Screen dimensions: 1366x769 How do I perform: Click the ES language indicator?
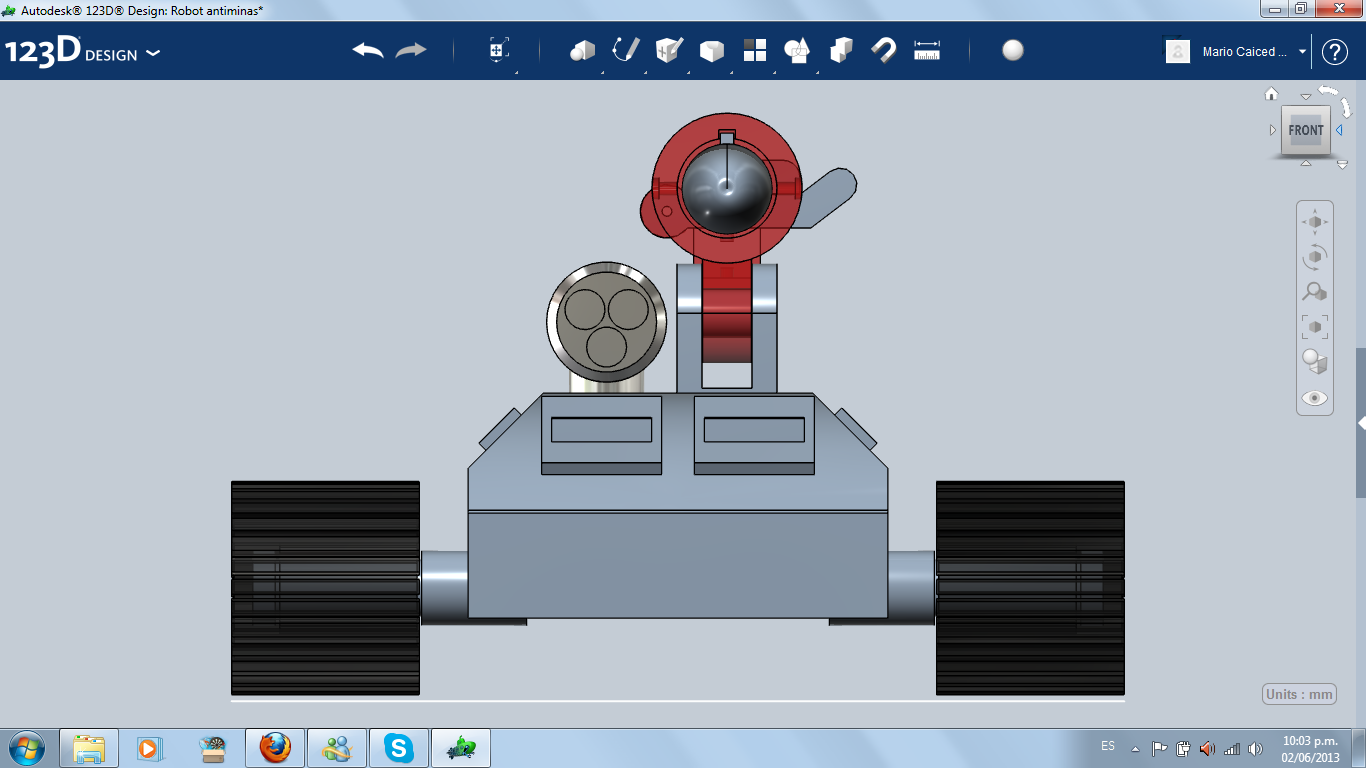coord(1108,746)
